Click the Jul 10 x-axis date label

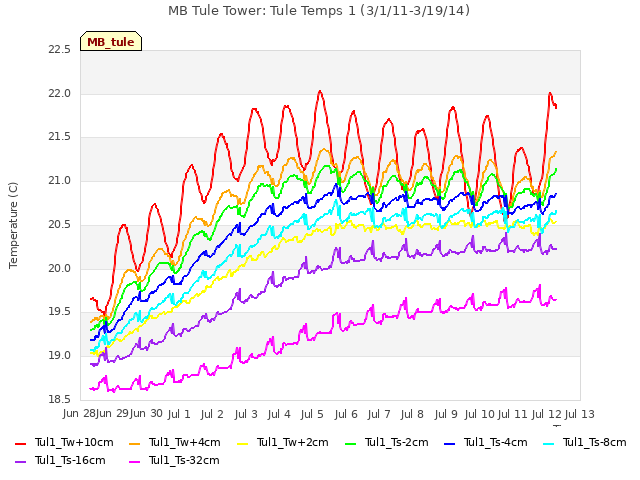click(480, 414)
